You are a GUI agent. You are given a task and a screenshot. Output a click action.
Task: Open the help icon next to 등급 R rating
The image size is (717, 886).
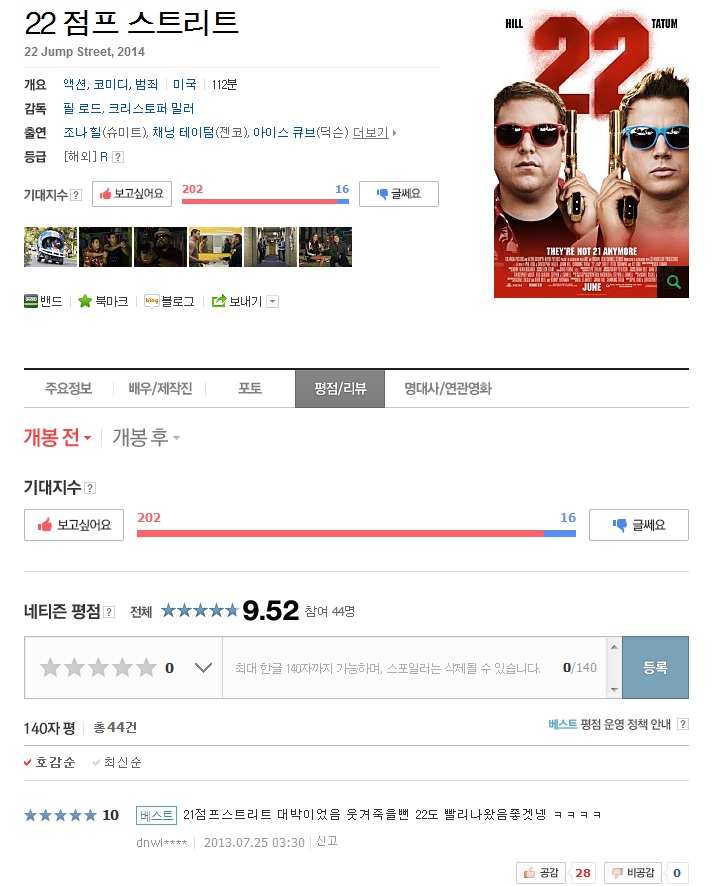[x=118, y=157]
